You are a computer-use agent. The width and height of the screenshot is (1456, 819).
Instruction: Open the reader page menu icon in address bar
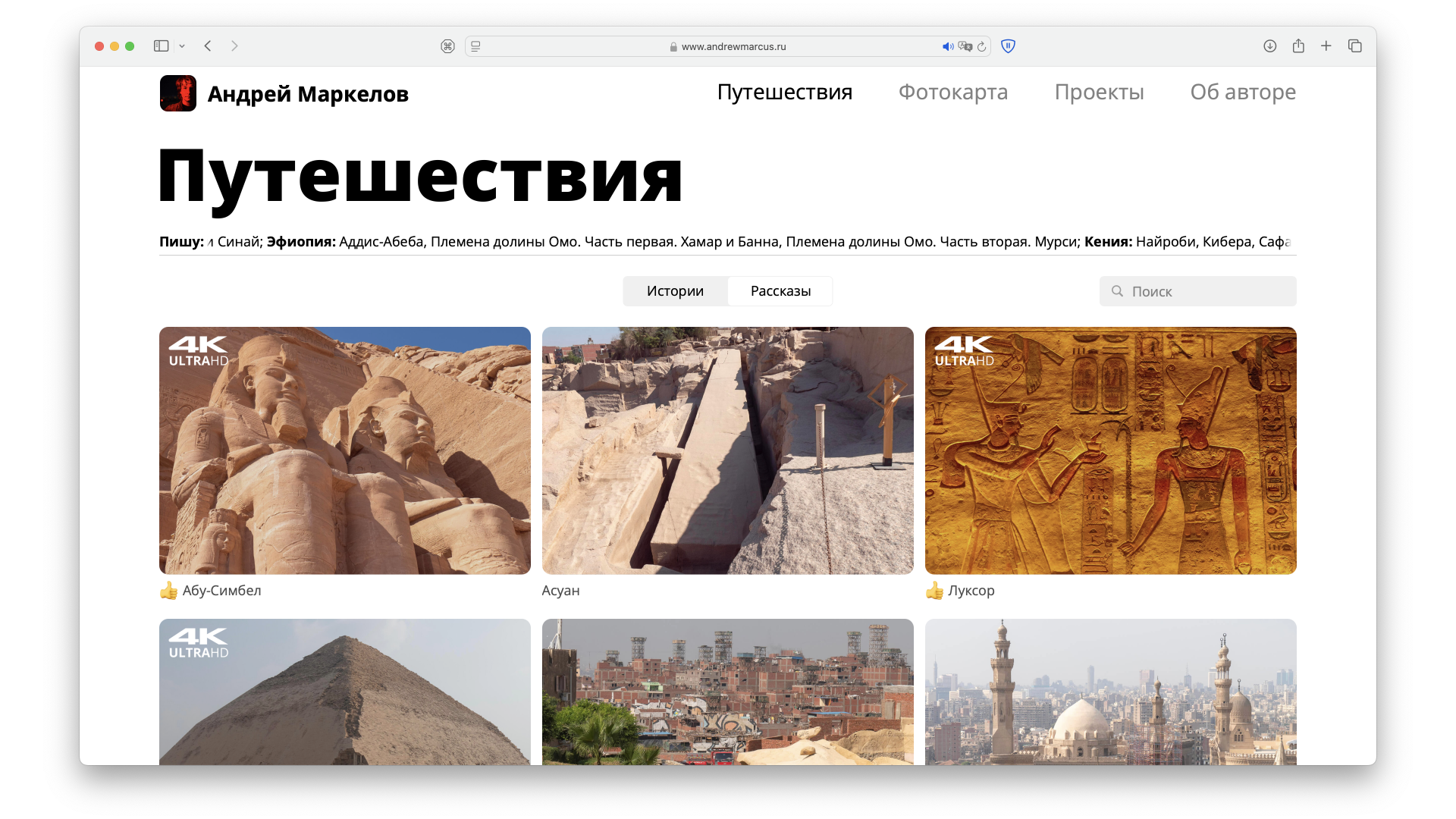475,46
